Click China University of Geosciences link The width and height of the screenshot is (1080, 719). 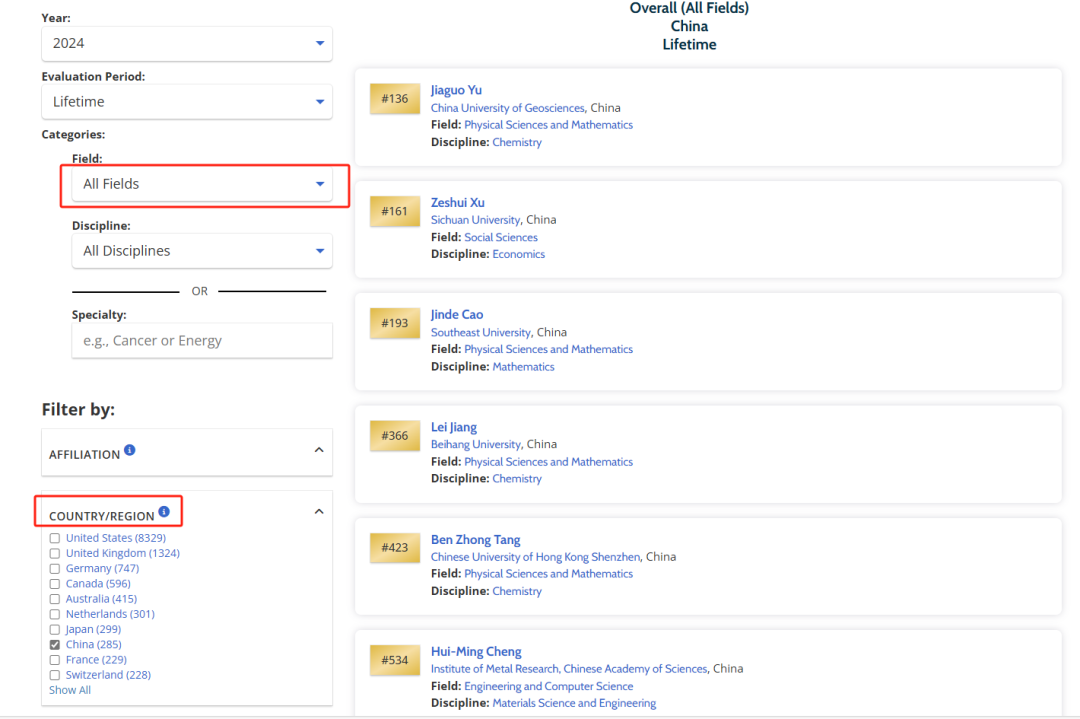[508, 108]
